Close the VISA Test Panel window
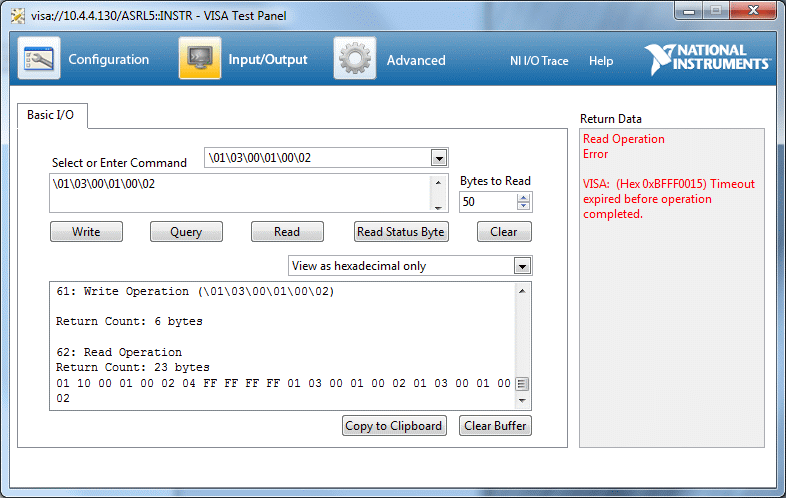Screen dimensions: 786x498 click(x=753, y=11)
